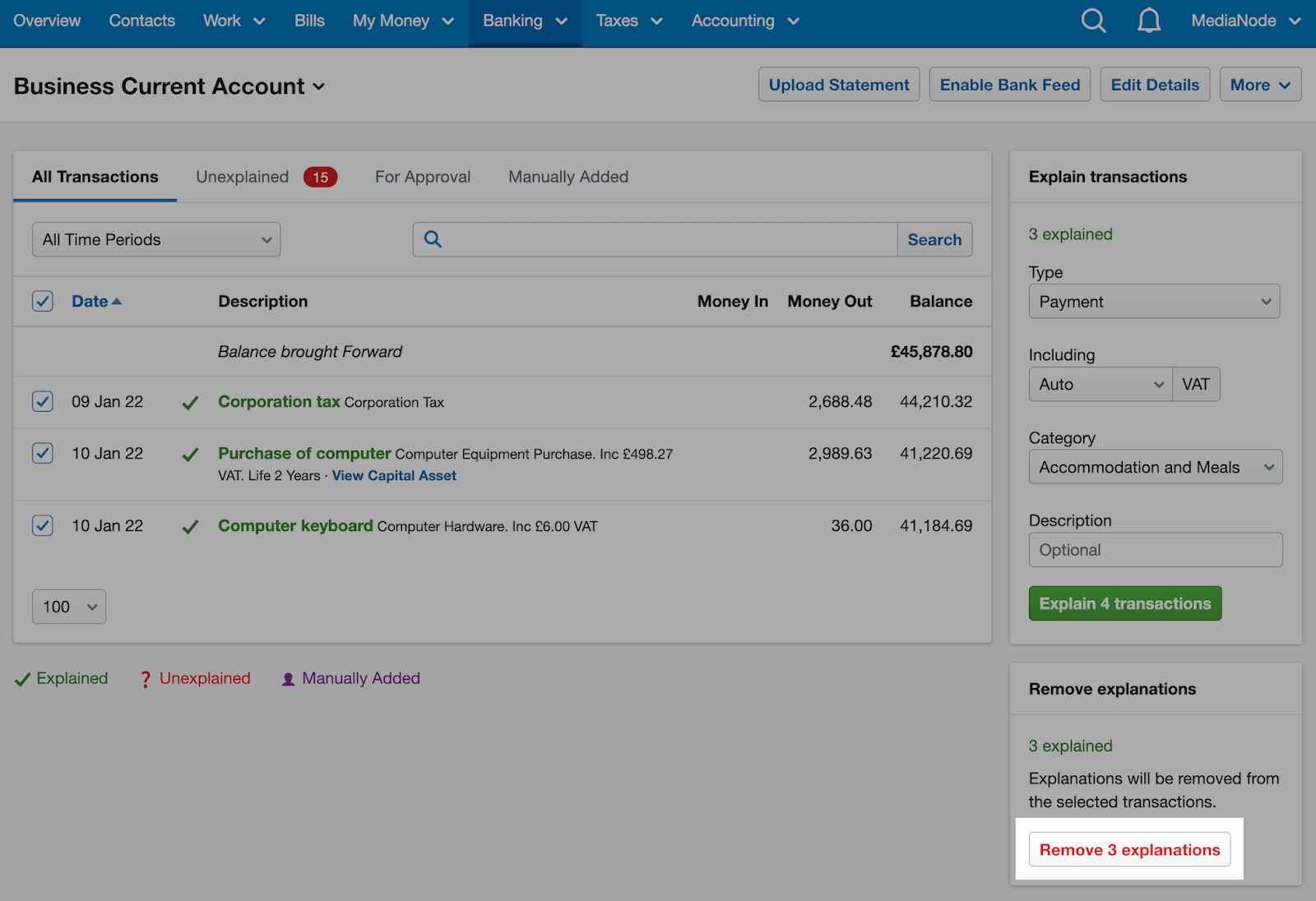This screenshot has width=1316, height=901.
Task: Uncheck the Purchase of computer row checkbox
Action: coord(43,453)
